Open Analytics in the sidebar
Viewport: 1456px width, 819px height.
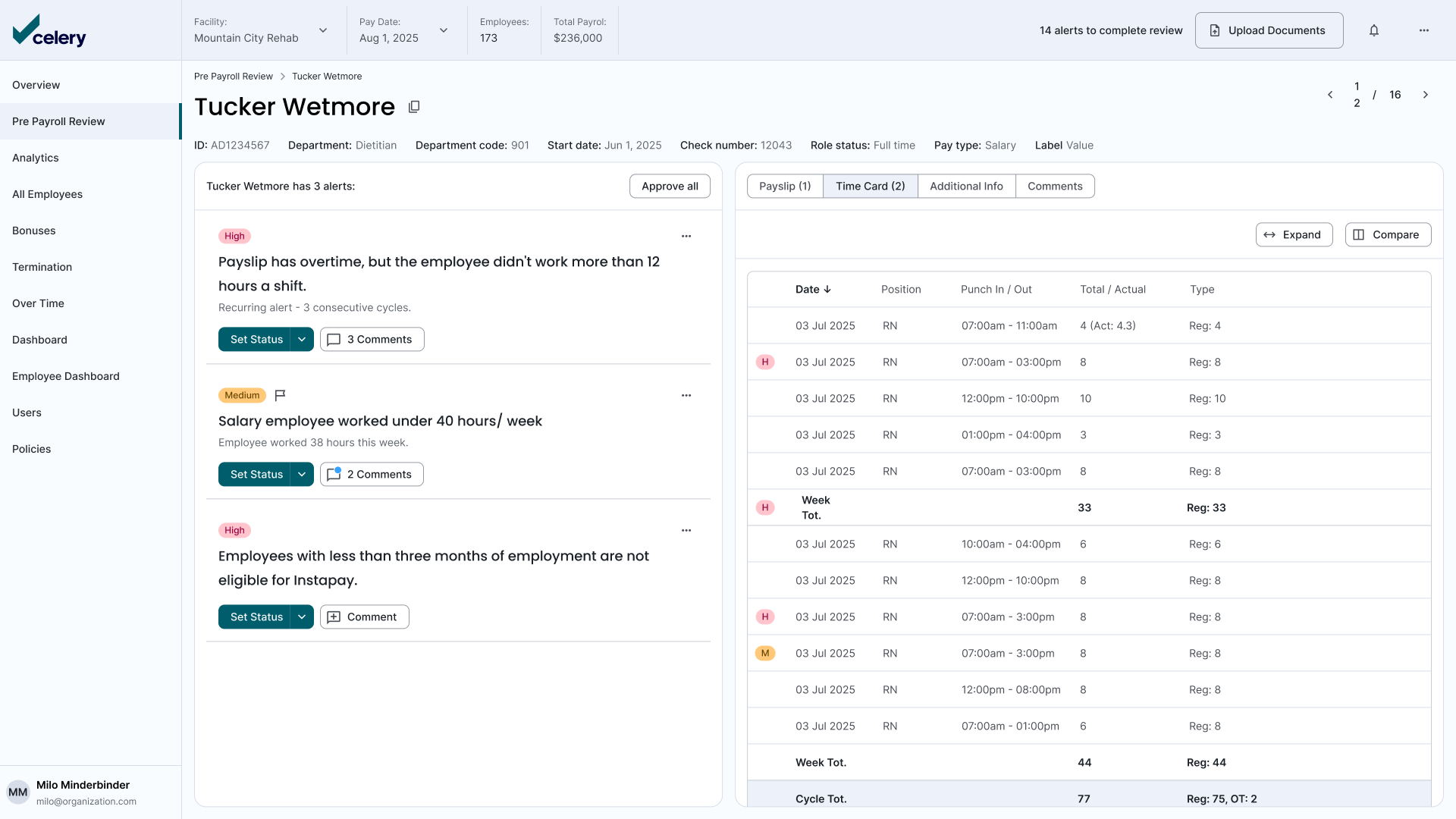36,158
